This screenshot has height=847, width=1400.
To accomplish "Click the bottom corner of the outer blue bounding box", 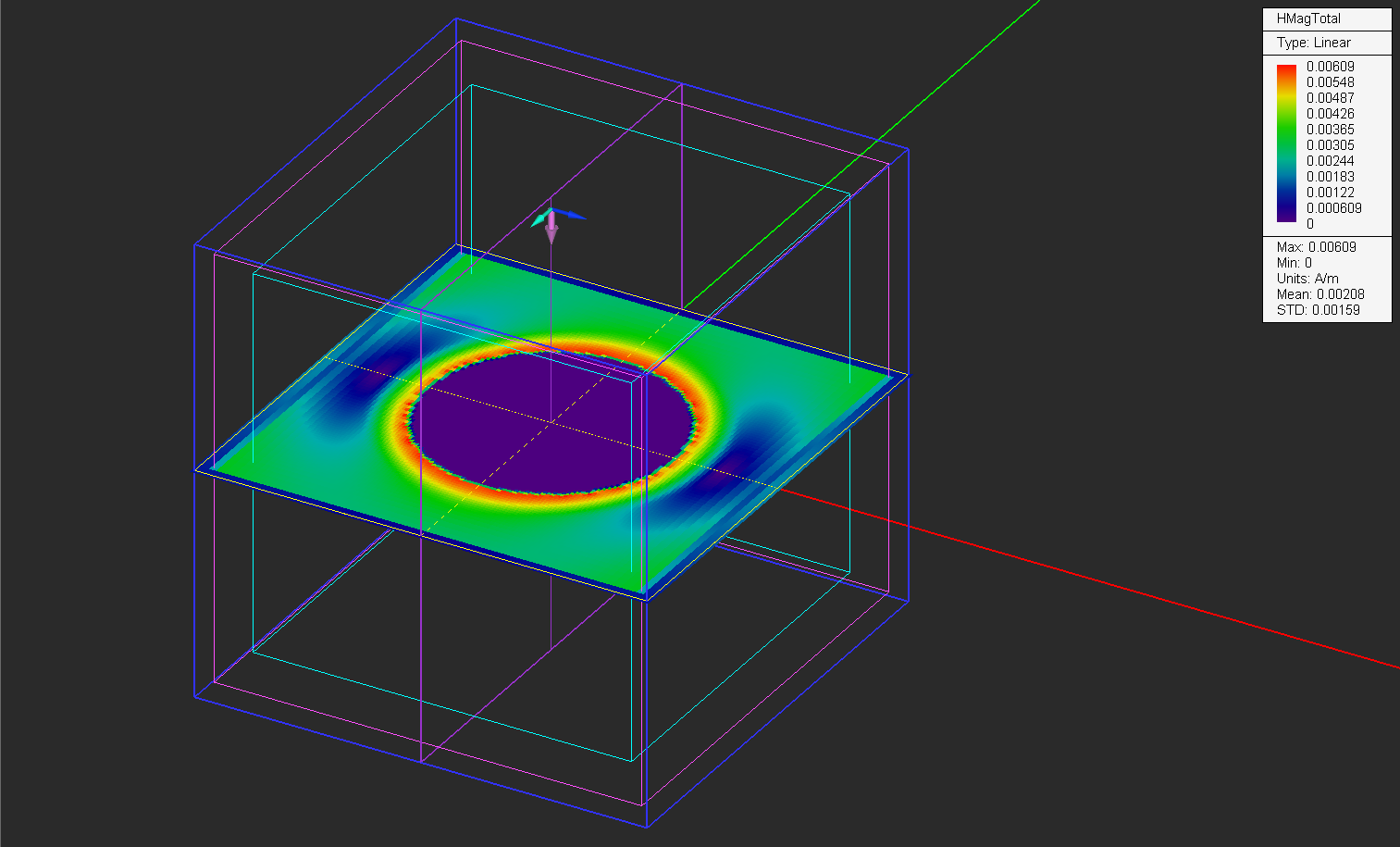I will tap(646, 826).
